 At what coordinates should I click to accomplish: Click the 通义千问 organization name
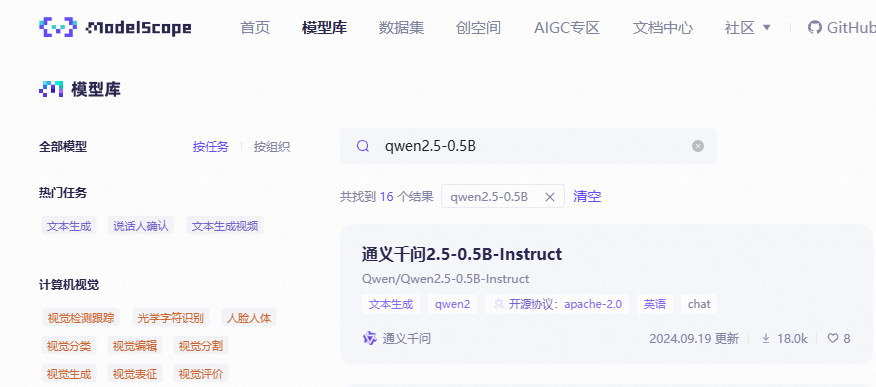[x=407, y=338]
